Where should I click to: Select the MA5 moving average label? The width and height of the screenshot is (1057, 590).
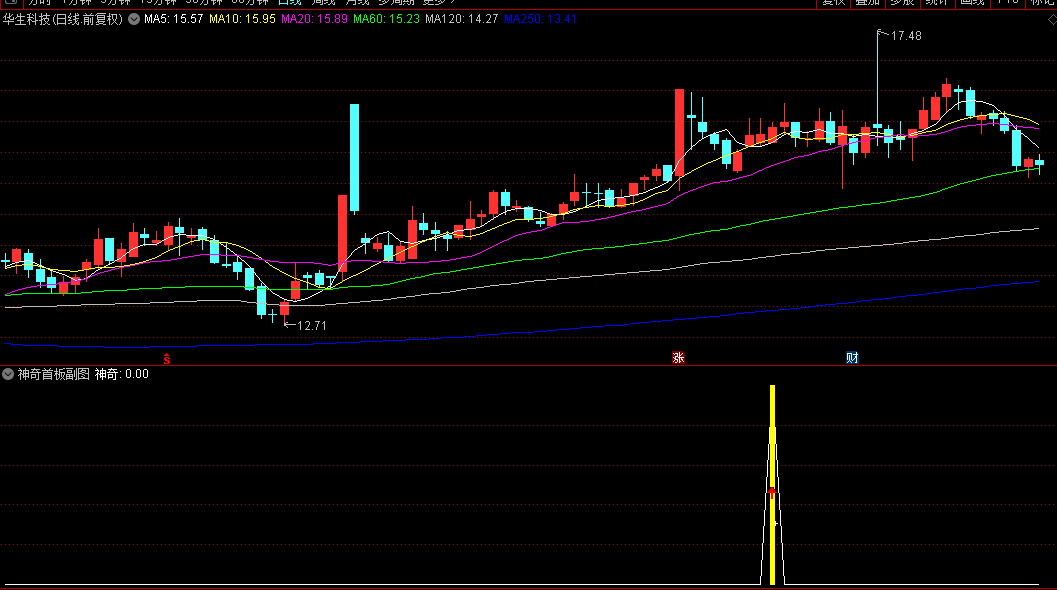(173, 19)
